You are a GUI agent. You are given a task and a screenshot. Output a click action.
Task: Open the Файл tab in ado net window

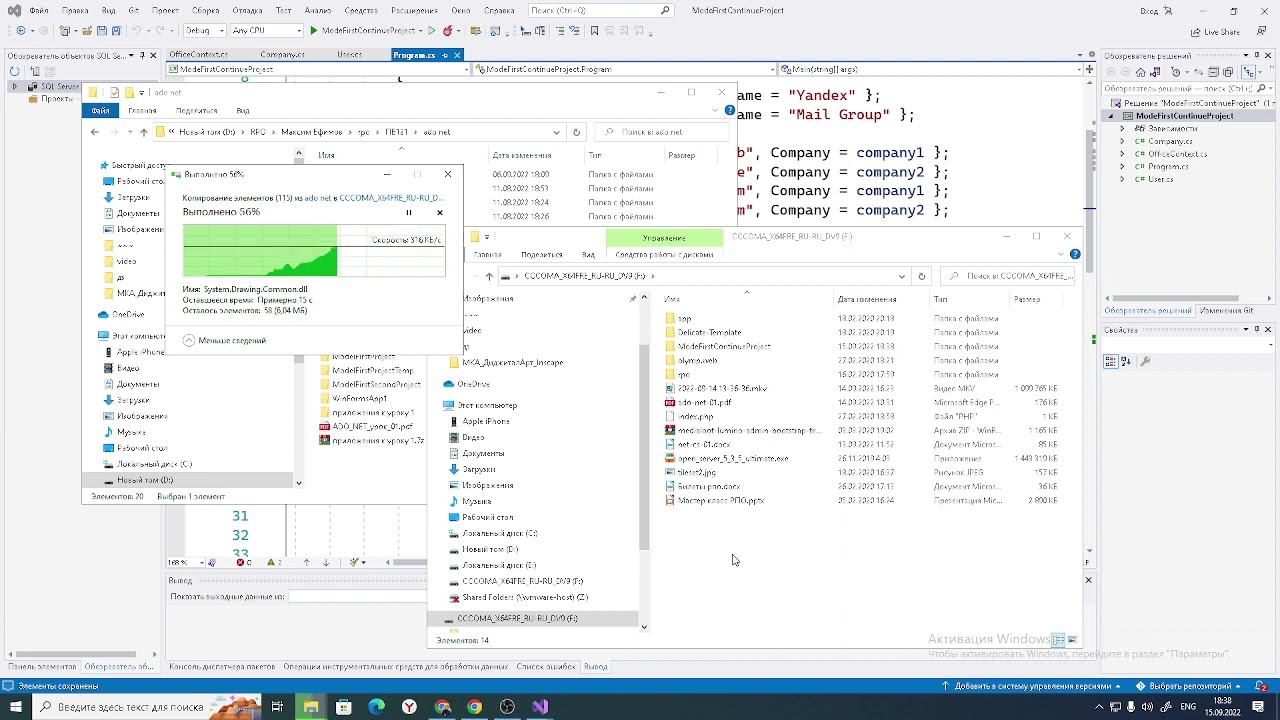(100, 111)
